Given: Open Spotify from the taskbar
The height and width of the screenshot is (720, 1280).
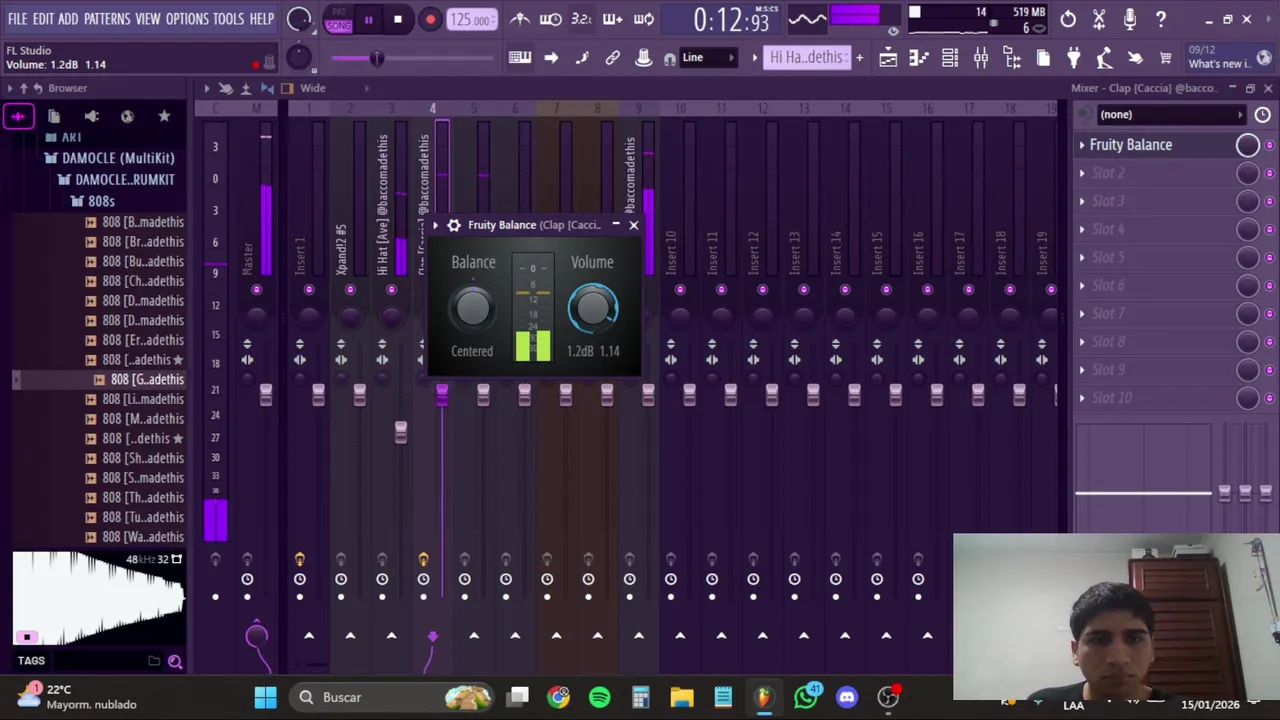Looking at the screenshot, I should coord(600,697).
